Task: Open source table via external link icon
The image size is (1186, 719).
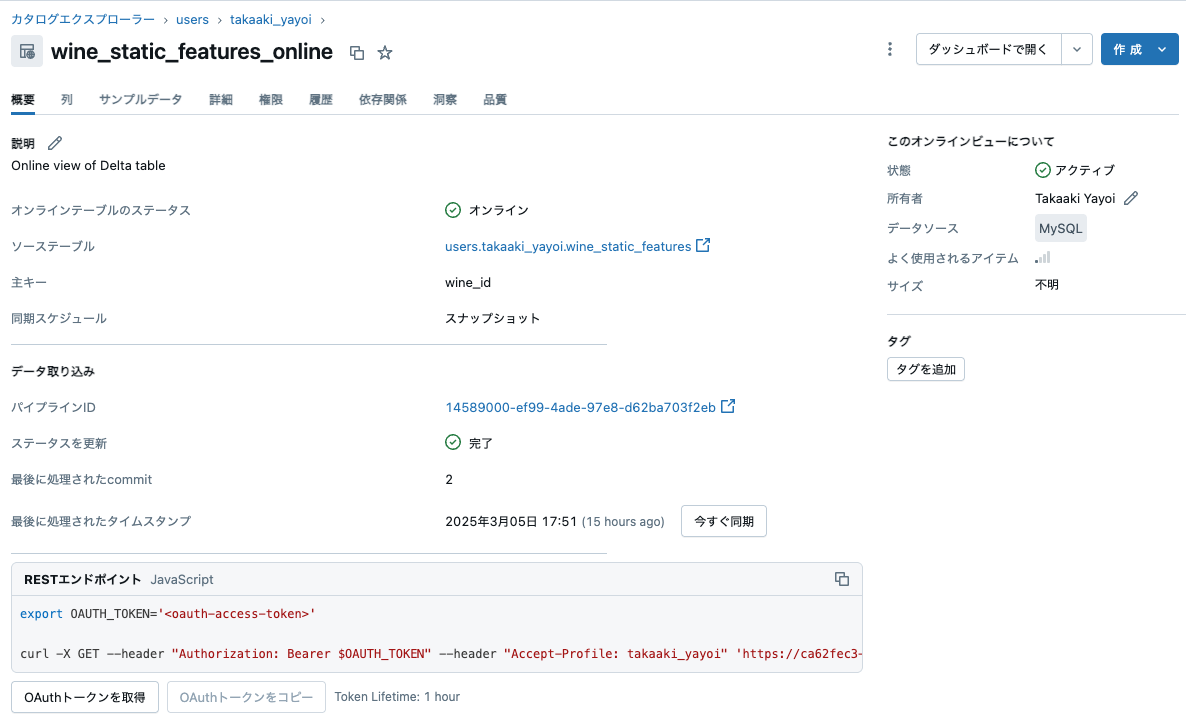Action: 702,245
